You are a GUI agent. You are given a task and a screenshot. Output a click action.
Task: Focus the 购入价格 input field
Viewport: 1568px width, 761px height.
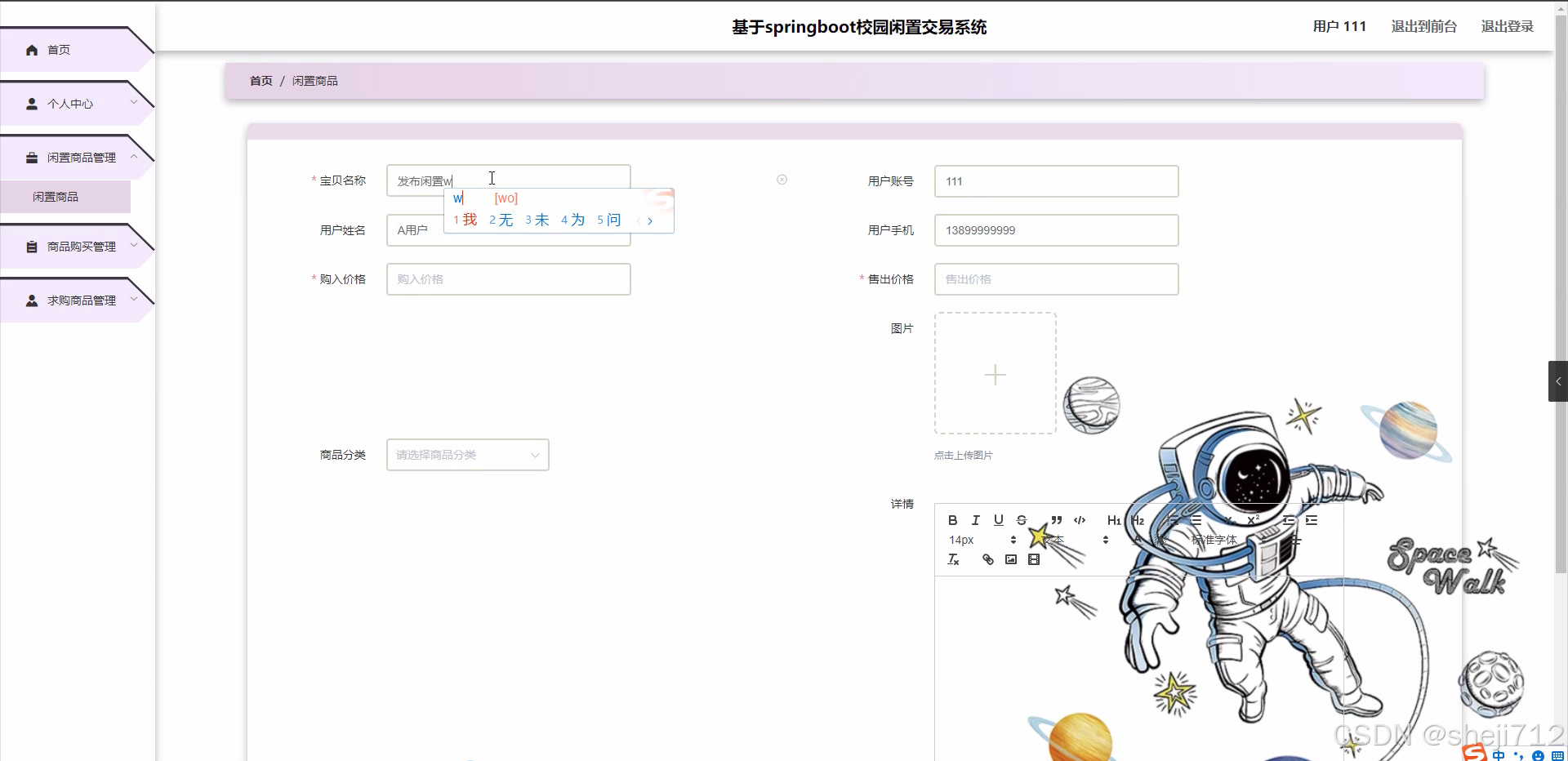point(509,279)
